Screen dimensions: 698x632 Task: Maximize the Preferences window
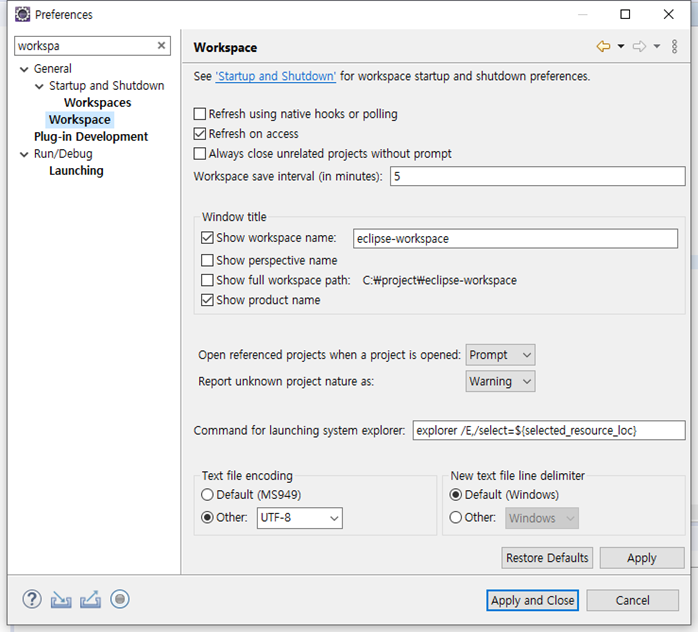(x=625, y=14)
